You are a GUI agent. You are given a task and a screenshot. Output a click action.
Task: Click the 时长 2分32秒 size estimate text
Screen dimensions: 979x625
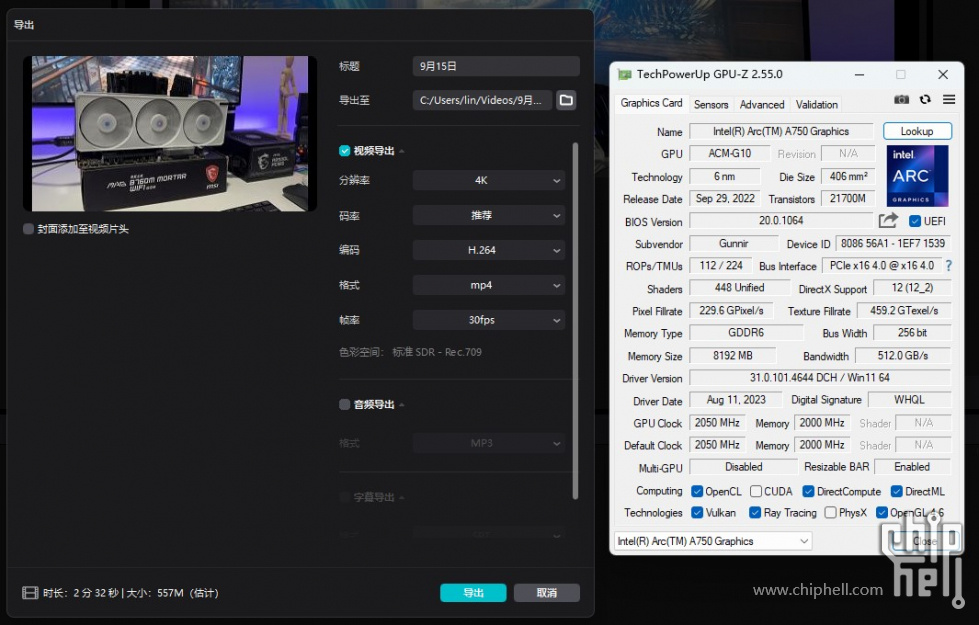[x=130, y=593]
